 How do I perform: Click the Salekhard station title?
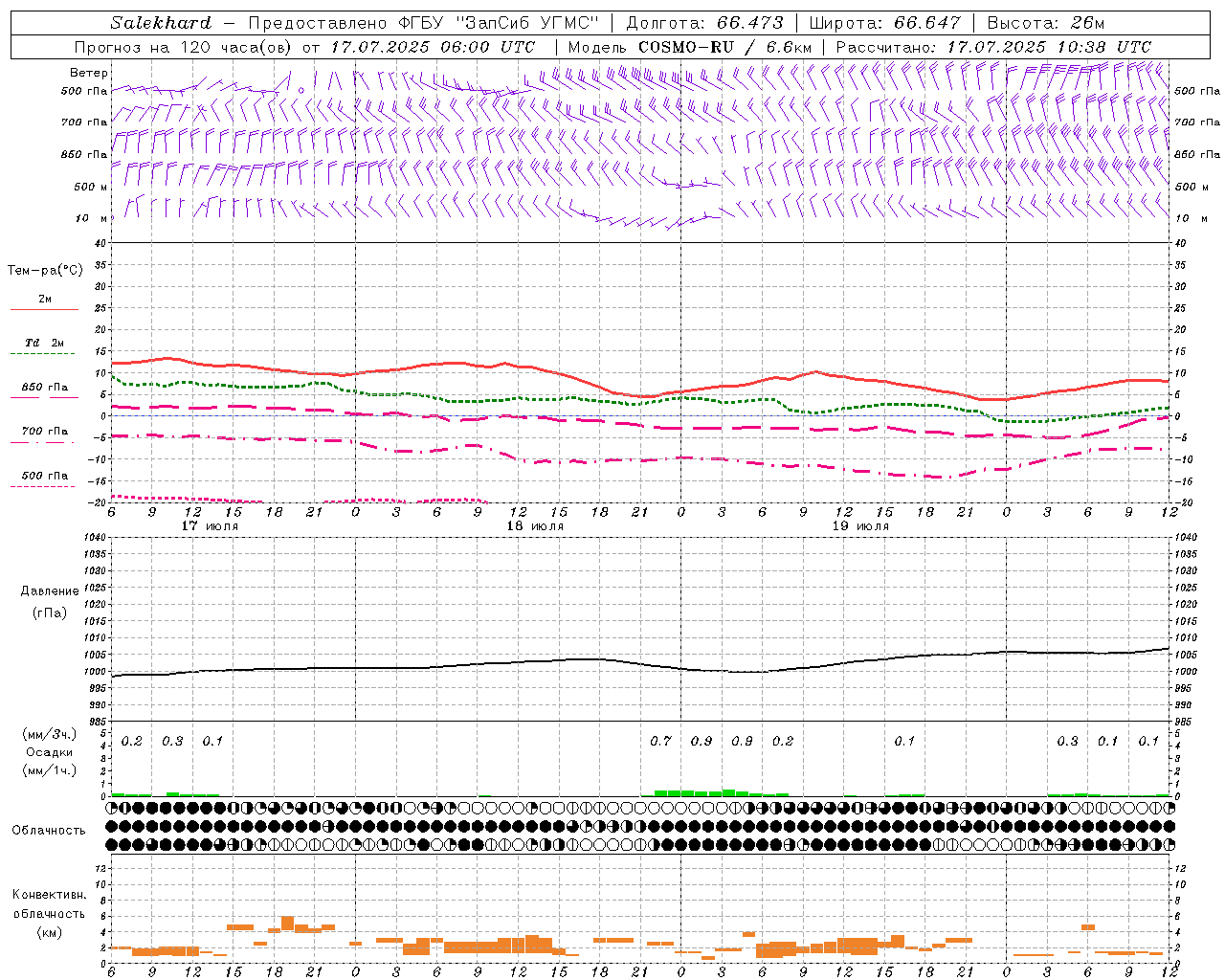[161, 23]
